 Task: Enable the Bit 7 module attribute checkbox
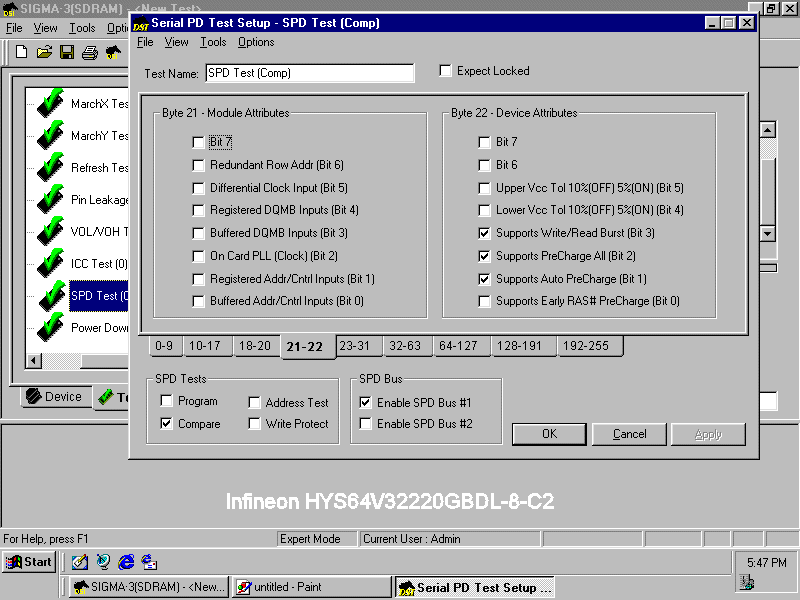point(198,142)
